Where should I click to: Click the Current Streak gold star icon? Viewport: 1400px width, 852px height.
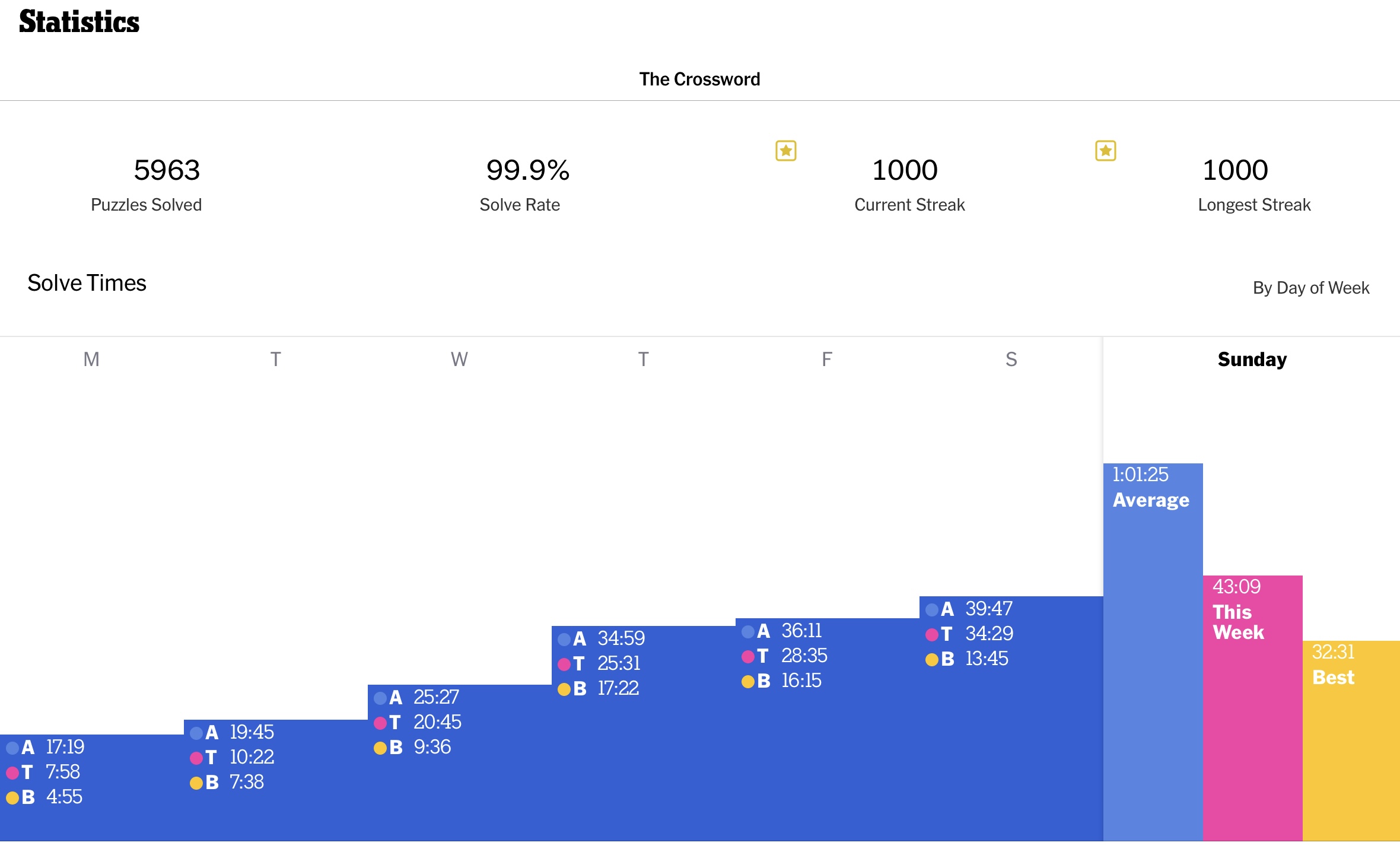(786, 151)
